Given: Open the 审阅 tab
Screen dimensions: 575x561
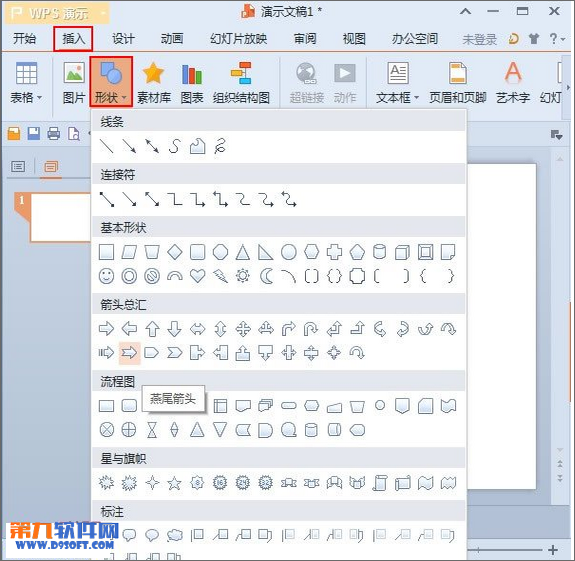Looking at the screenshot, I should 305,38.
